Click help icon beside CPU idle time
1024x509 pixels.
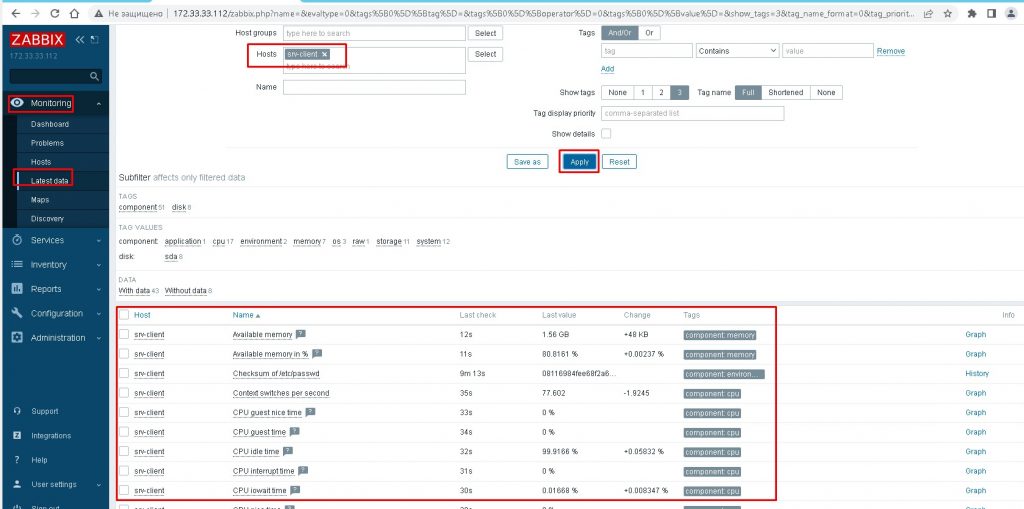click(289, 451)
